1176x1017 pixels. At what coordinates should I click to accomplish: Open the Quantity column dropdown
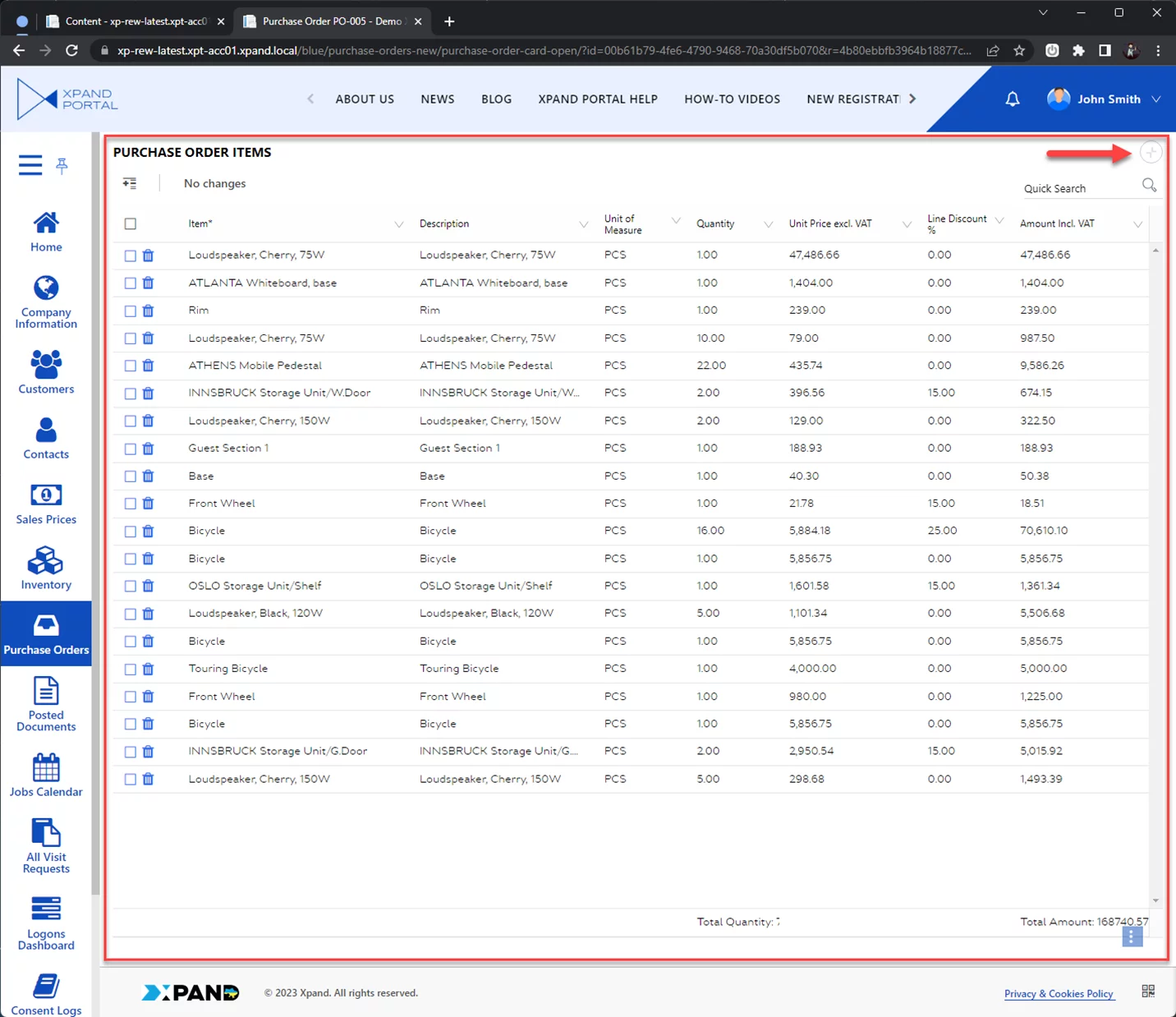coord(768,224)
